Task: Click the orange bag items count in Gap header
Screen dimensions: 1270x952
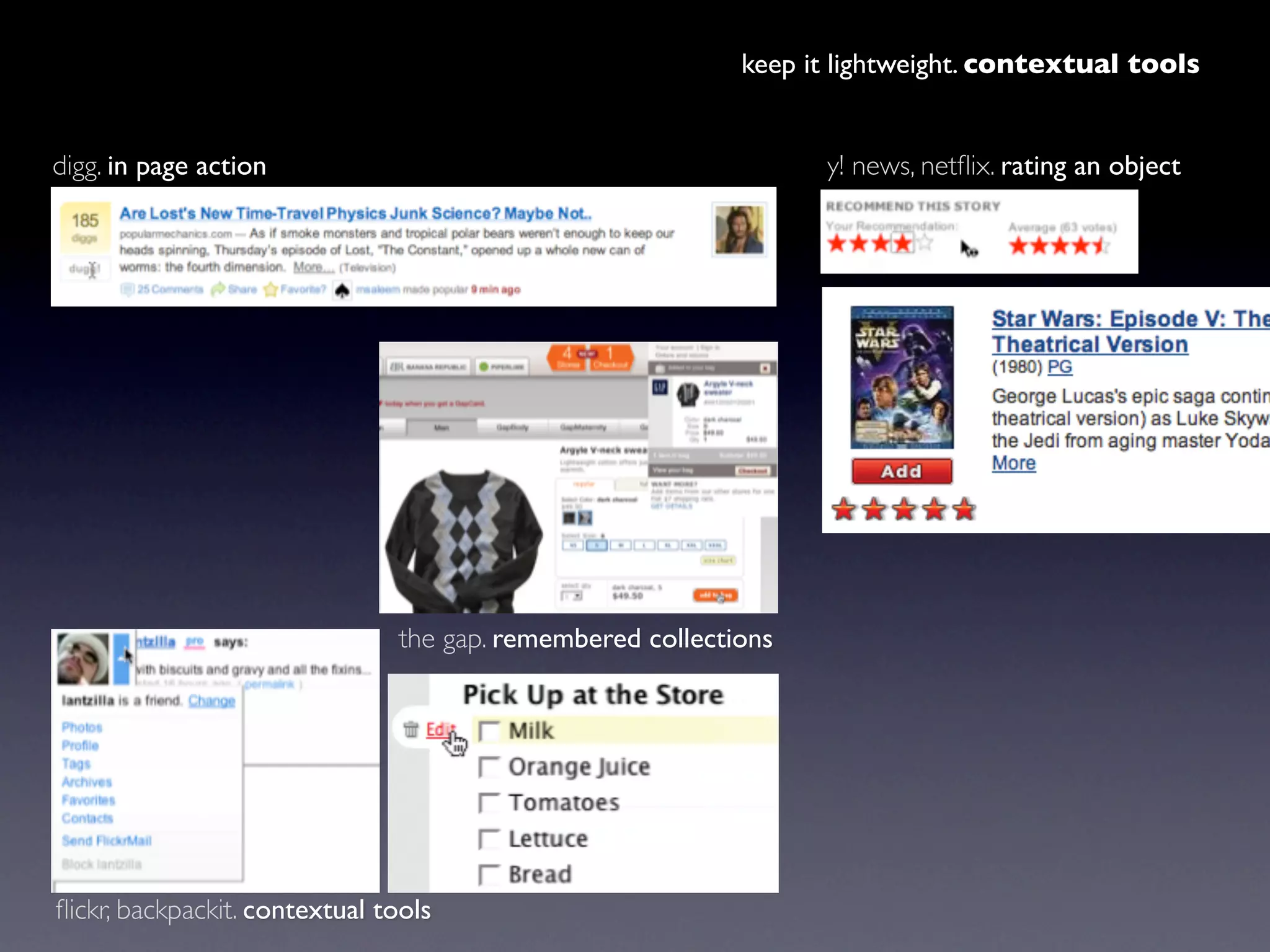Action: coord(567,358)
